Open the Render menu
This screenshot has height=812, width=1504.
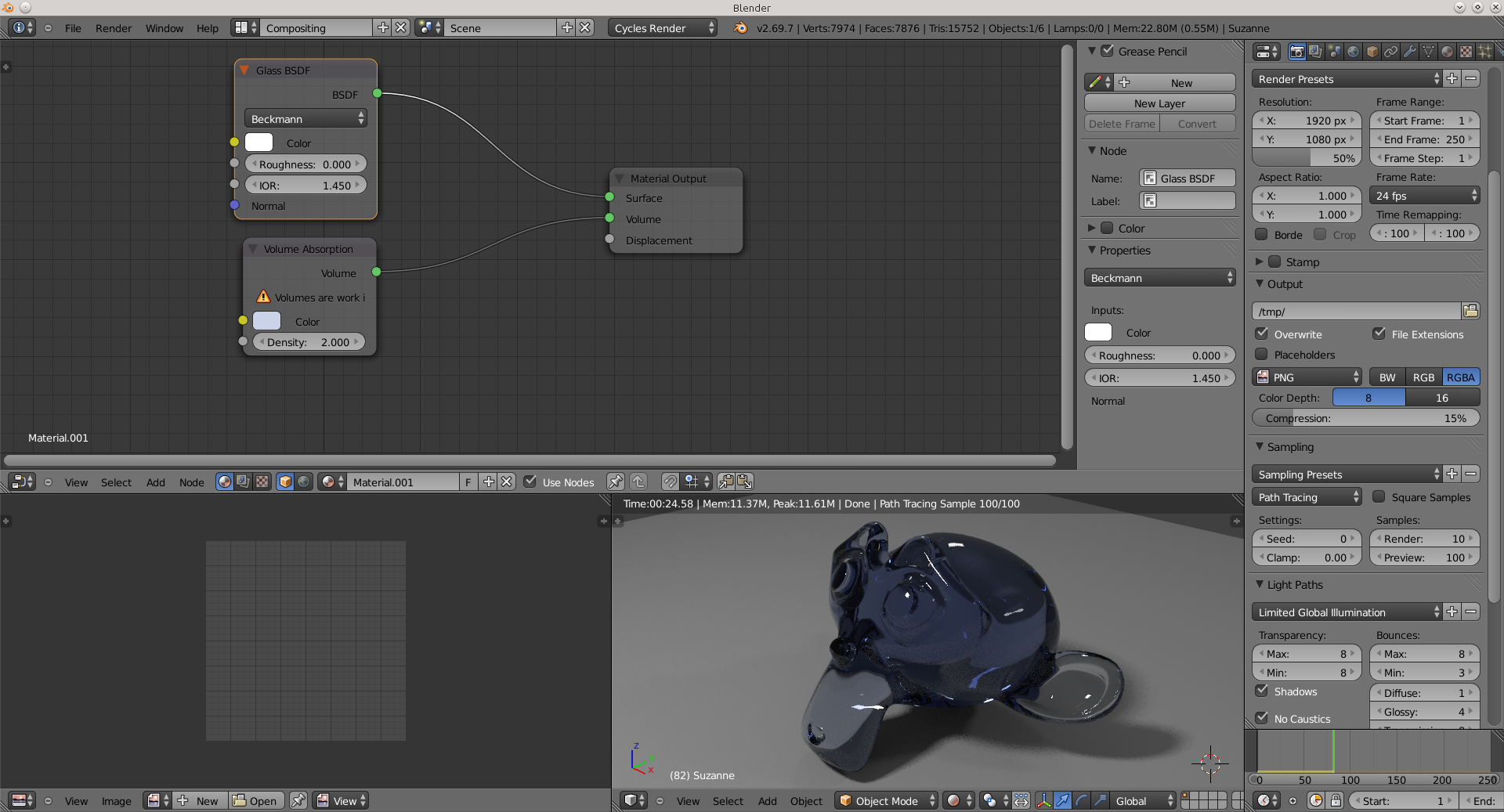[114, 28]
